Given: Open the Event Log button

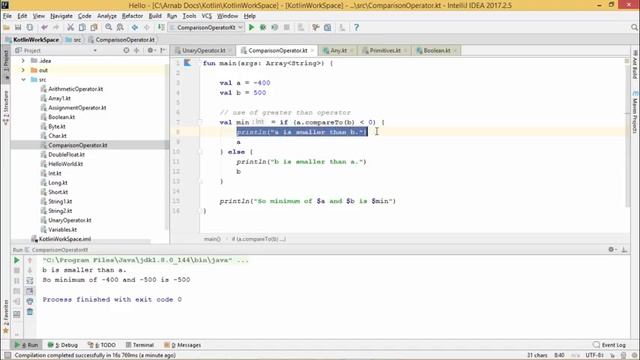Looking at the screenshot, I should pos(610,345).
